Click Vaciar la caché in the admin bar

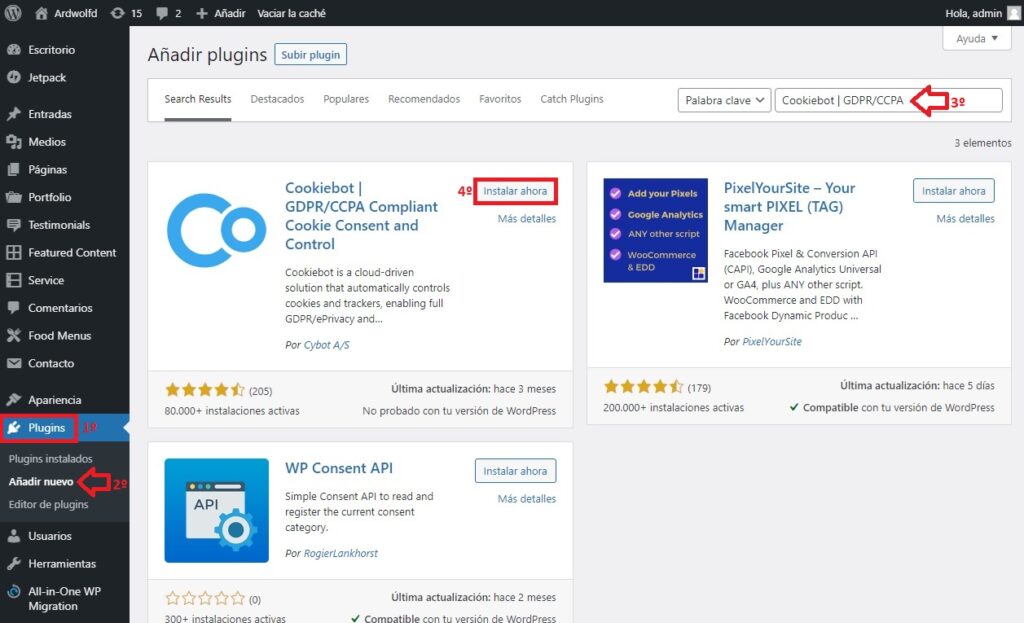point(291,13)
